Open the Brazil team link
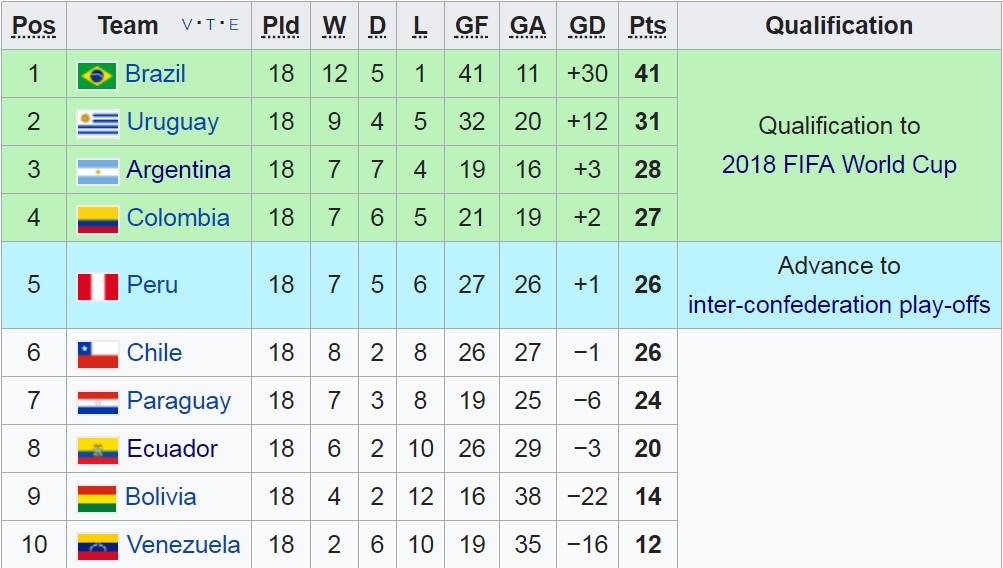Screen dimensions: 1003x568 pos(155,74)
